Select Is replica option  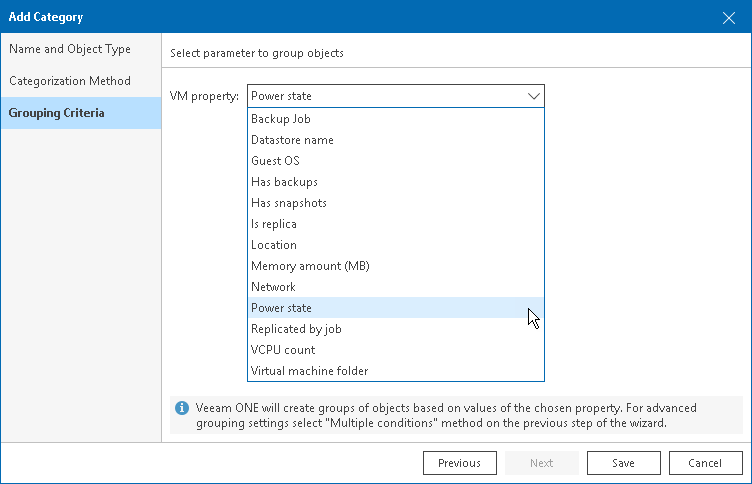273,224
